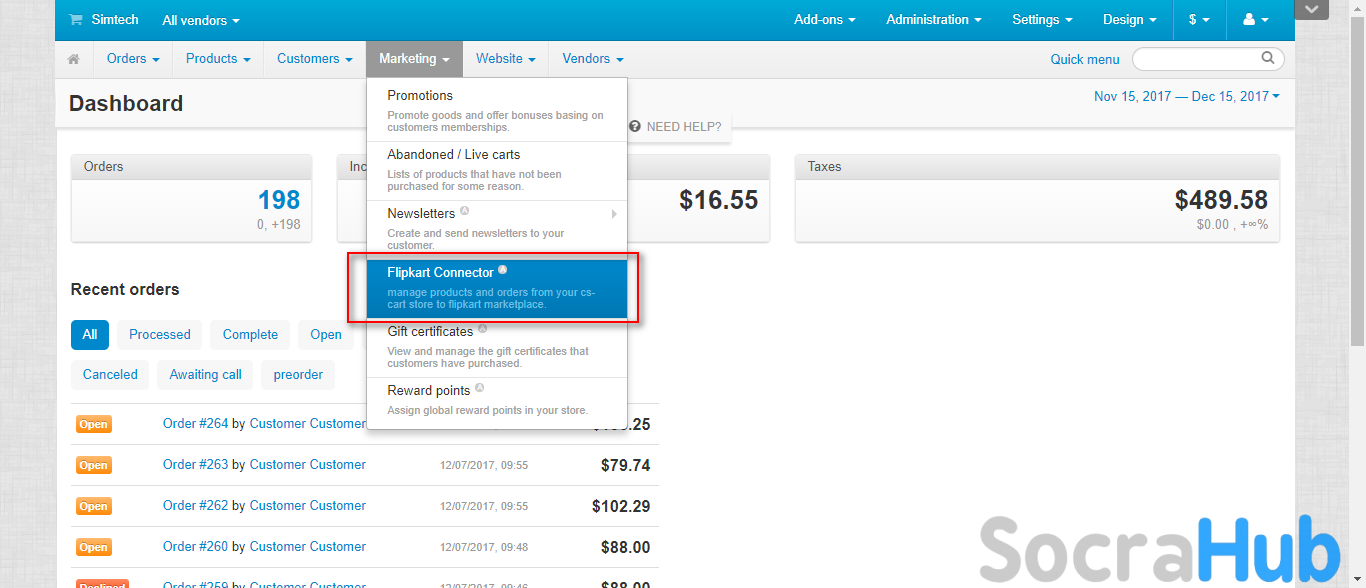Open the Settings dropdown menu
Image resolution: width=1366 pixels, height=588 pixels.
click(x=1042, y=20)
